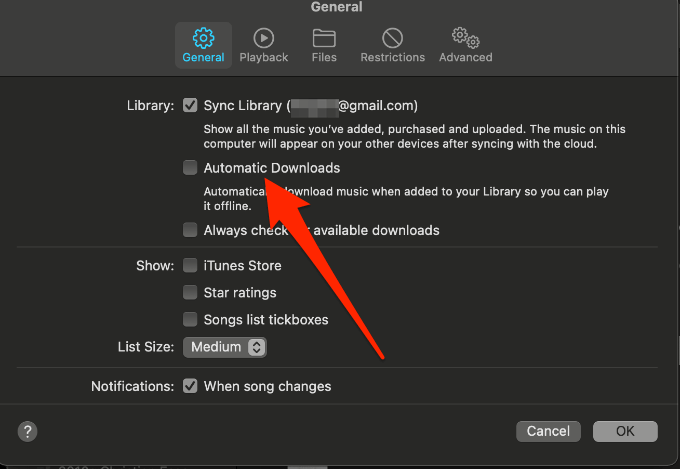
Task: Switch to the Restrictions tab label
Action: coord(392,57)
